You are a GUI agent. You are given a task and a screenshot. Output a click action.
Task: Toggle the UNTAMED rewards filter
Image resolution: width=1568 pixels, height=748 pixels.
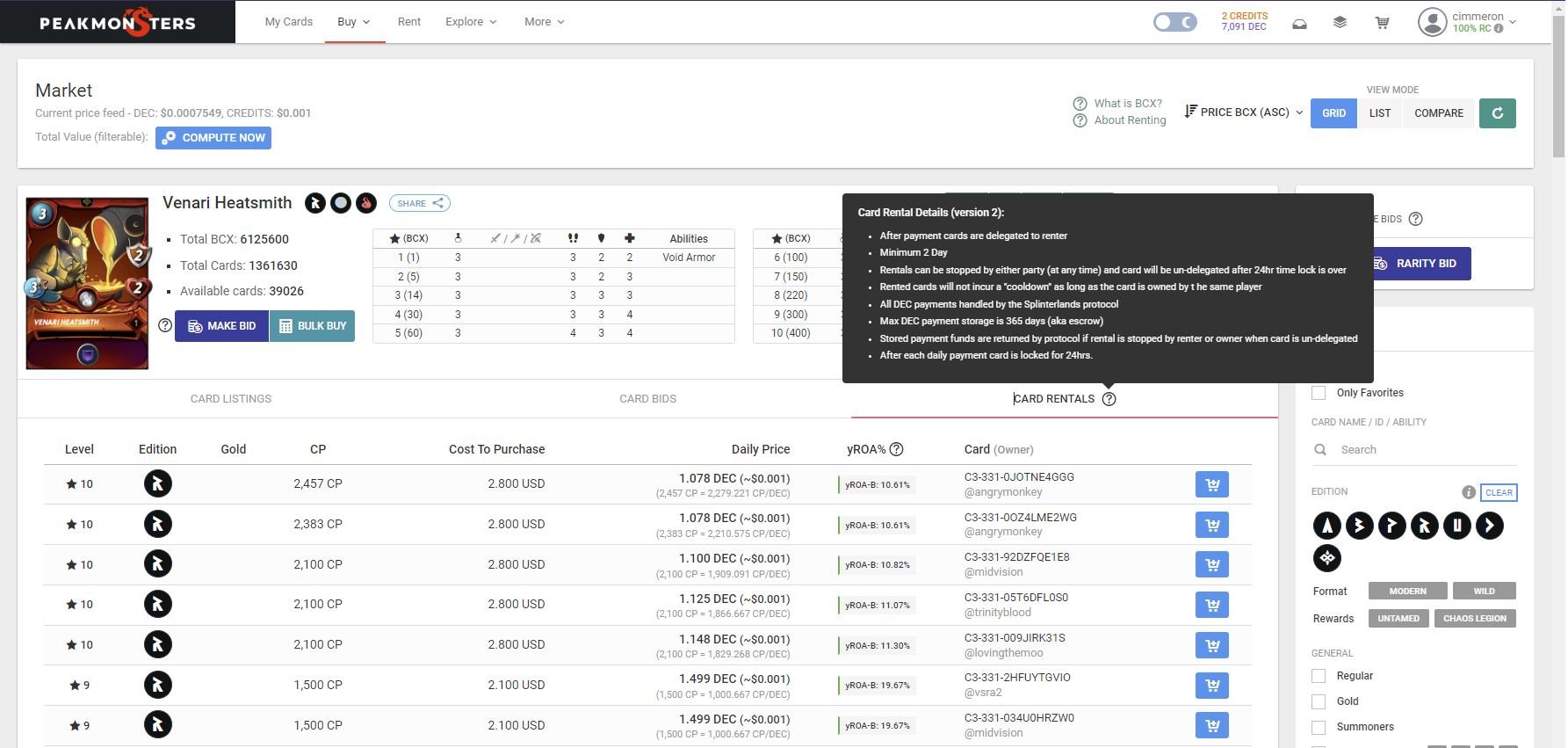point(1398,619)
